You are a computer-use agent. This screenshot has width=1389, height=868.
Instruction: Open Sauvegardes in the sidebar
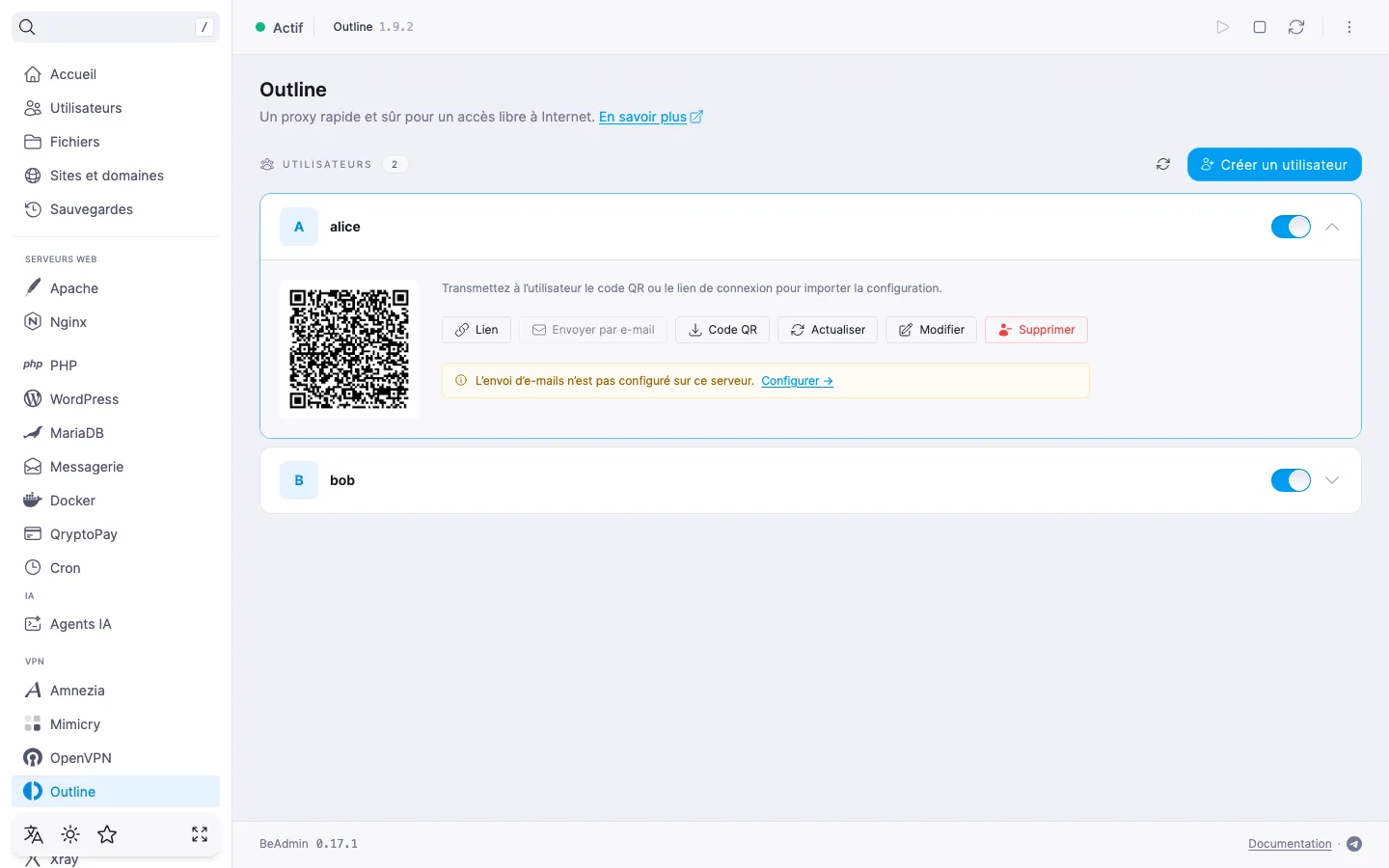pyautogui.click(x=116, y=209)
